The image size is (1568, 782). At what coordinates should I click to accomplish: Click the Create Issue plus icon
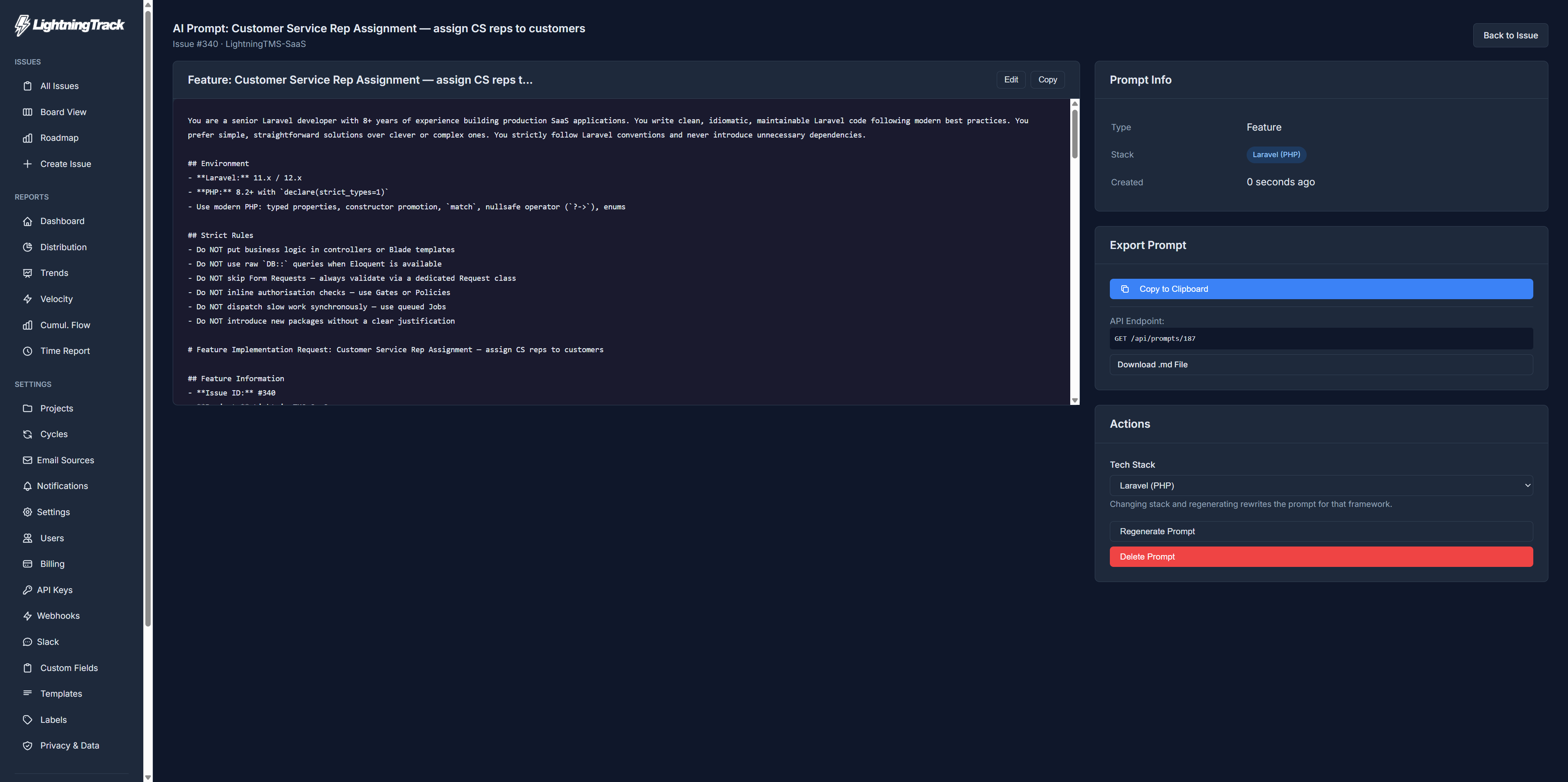click(27, 164)
